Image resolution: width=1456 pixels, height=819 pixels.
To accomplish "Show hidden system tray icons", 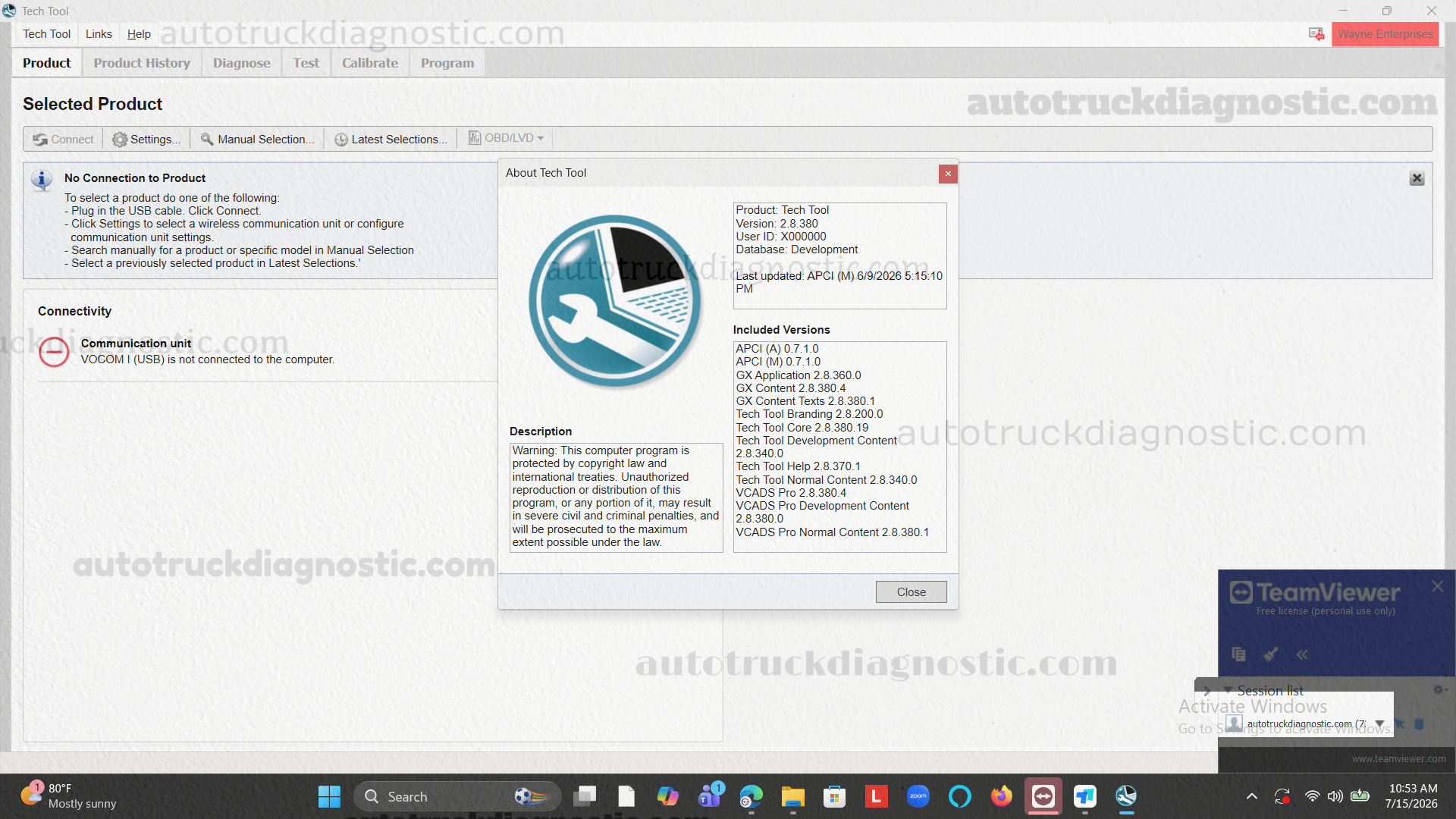I will (1252, 796).
